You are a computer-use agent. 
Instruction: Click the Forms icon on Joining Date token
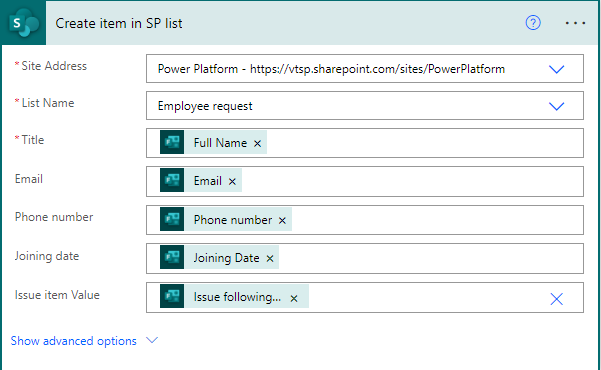point(172,257)
